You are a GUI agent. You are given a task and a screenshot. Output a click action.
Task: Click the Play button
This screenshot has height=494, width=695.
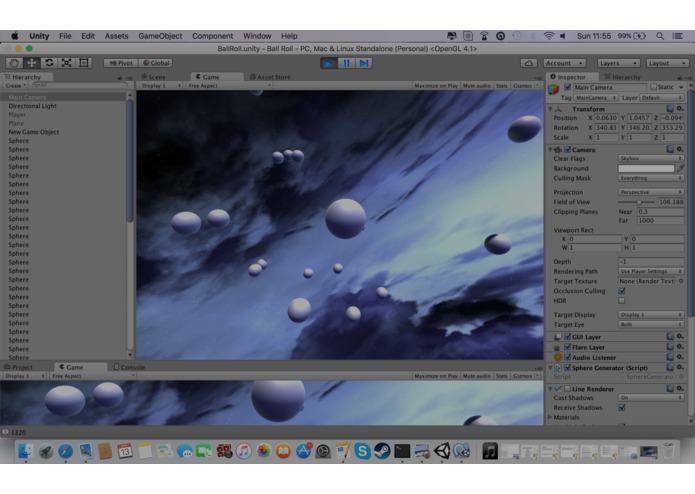(328, 63)
